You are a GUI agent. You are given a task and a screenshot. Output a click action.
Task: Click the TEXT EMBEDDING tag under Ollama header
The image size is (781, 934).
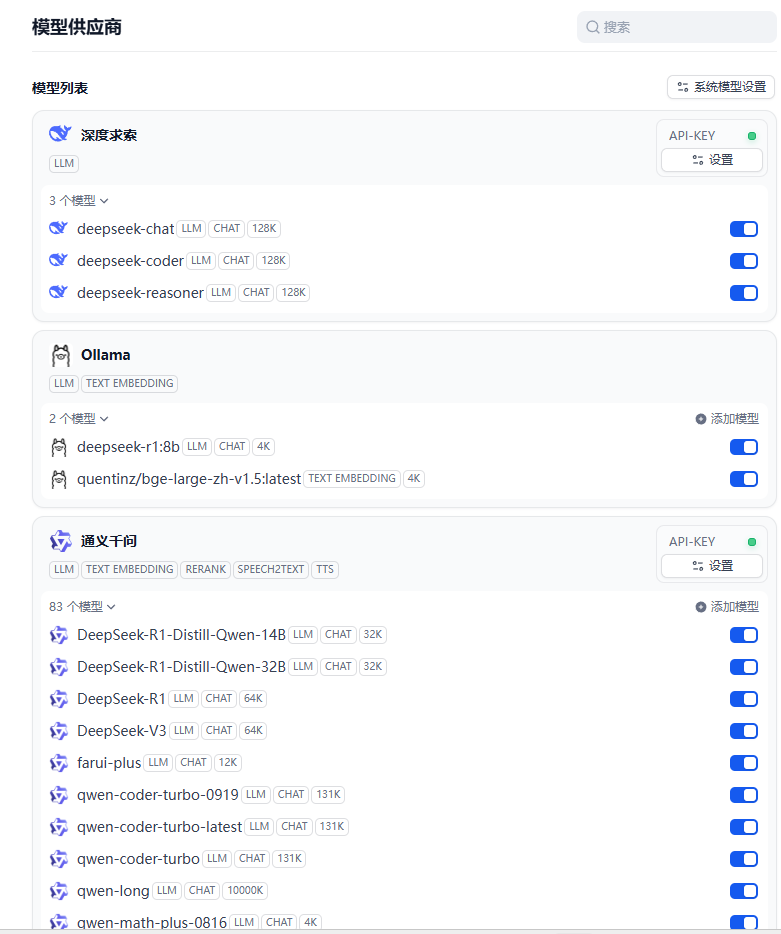[x=129, y=384]
